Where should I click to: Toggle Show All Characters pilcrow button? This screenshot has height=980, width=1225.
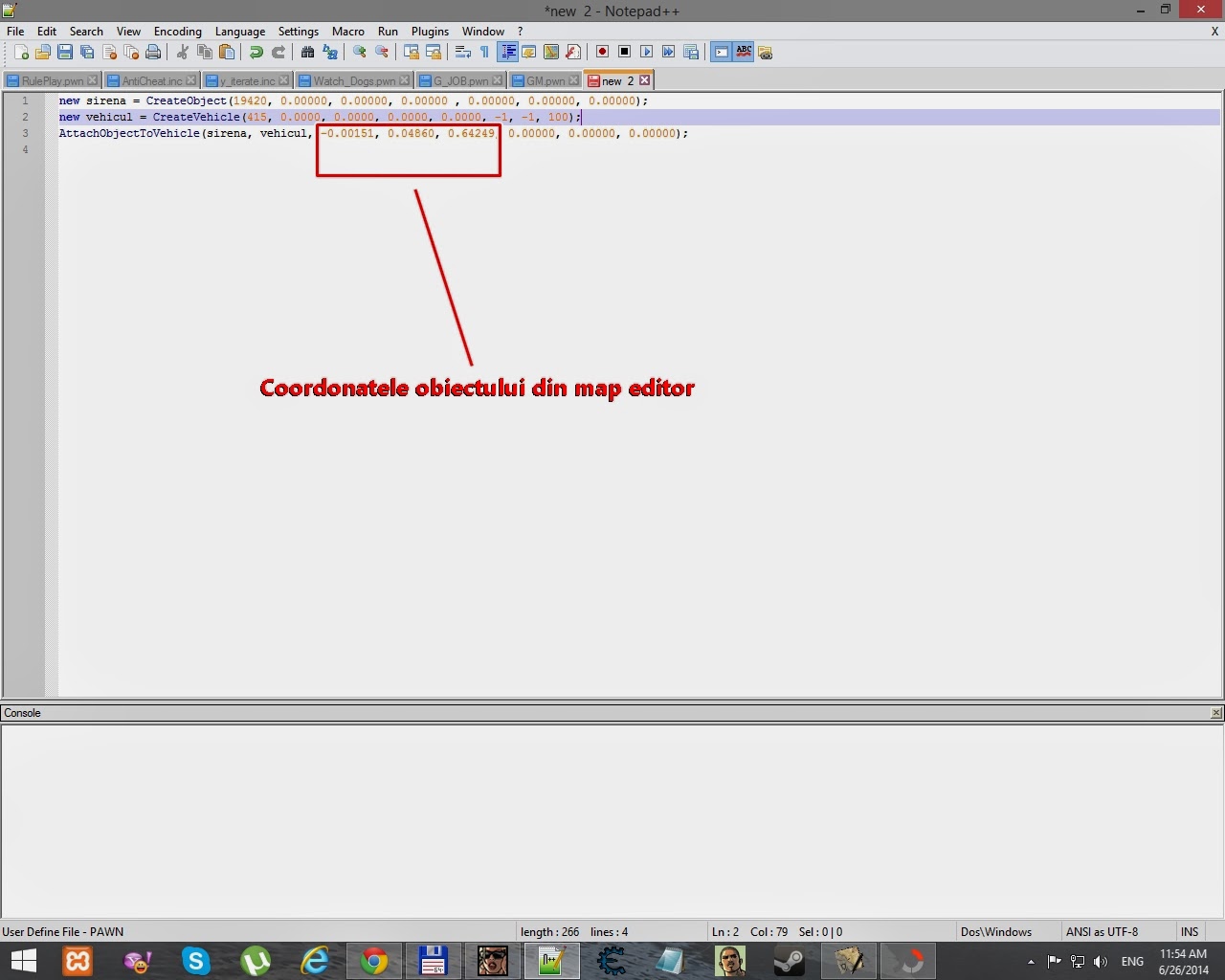coord(485,52)
